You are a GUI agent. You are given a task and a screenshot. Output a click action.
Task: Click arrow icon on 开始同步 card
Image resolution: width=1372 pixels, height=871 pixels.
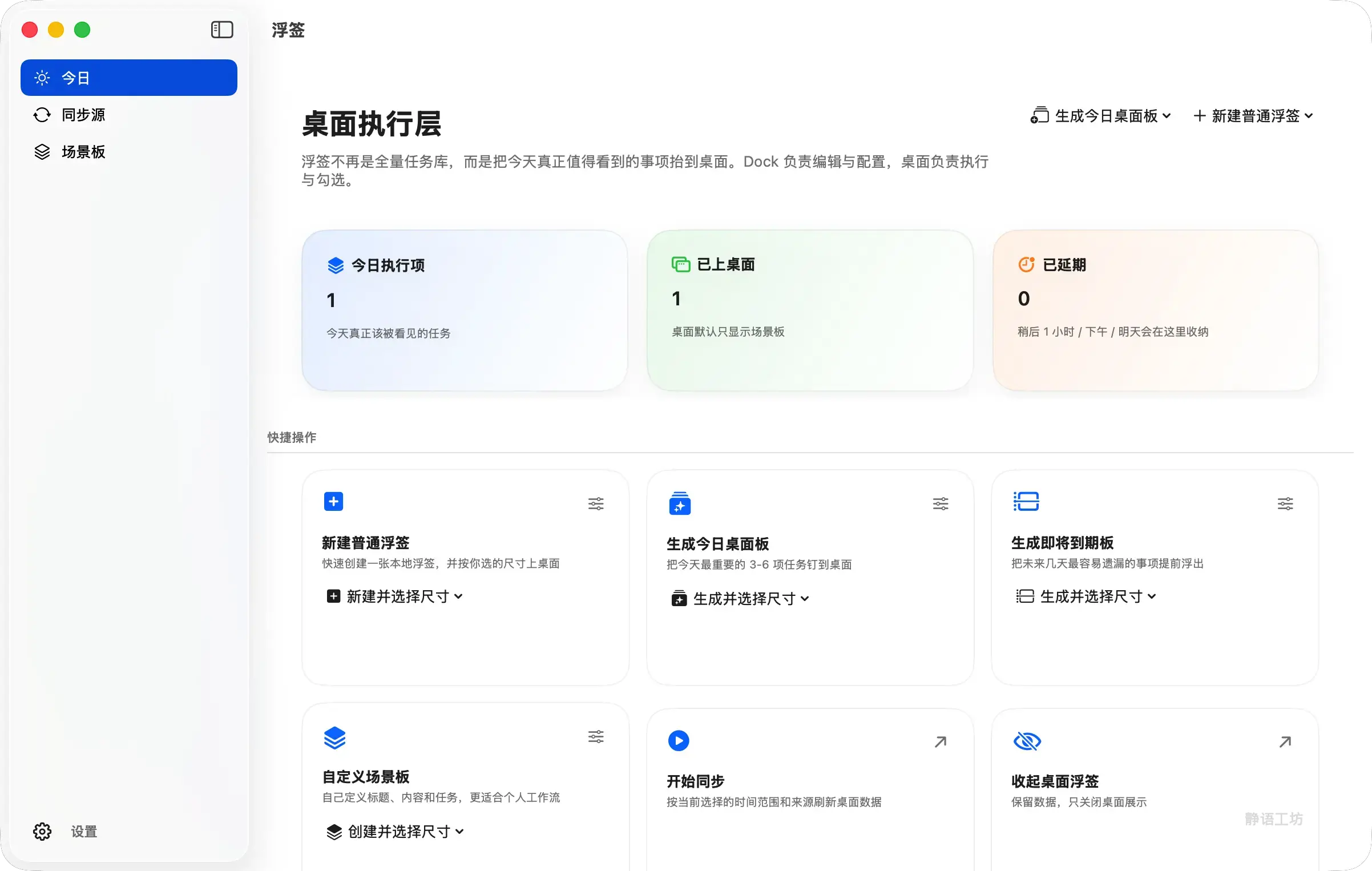[941, 741]
